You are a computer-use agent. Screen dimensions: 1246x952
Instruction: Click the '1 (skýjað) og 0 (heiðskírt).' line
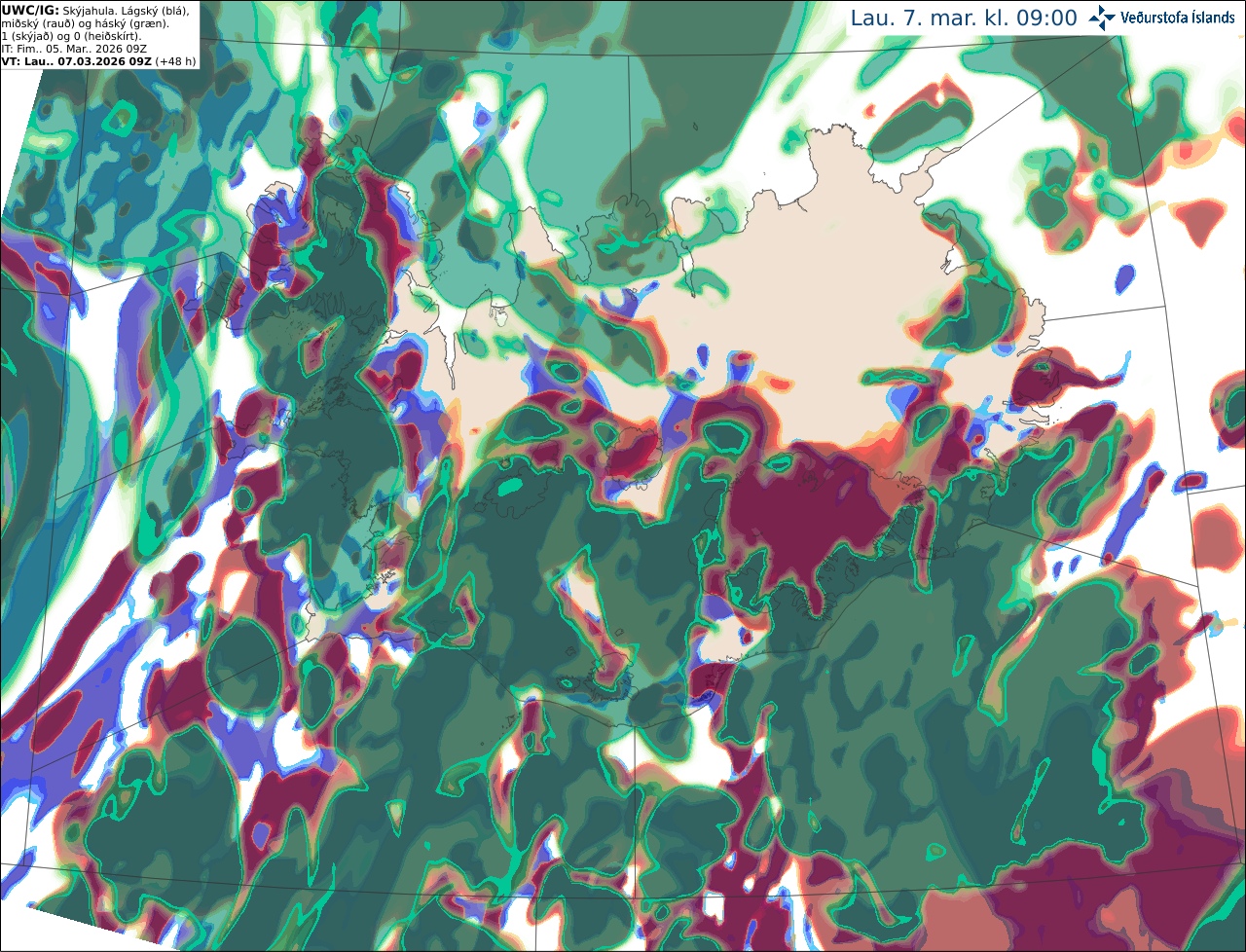[x=71, y=36]
